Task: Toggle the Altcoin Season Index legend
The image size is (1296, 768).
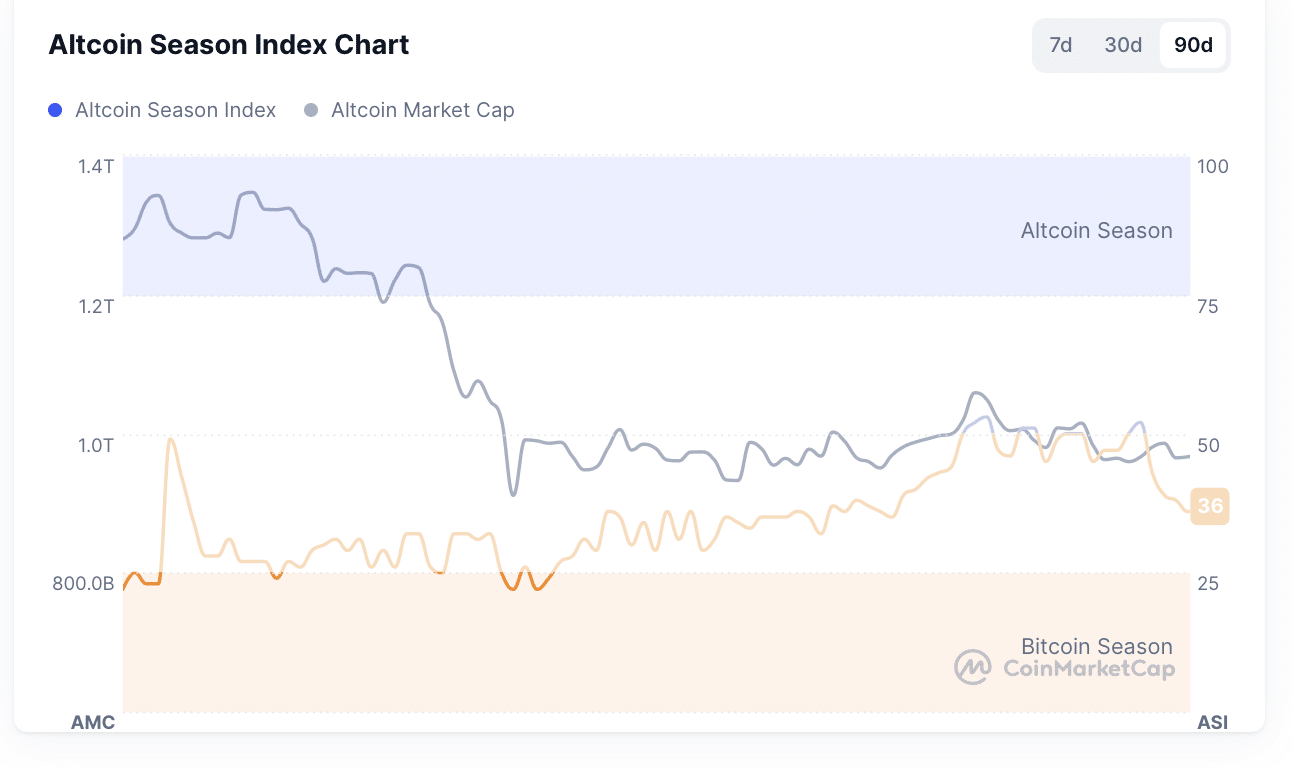Action: [175, 110]
